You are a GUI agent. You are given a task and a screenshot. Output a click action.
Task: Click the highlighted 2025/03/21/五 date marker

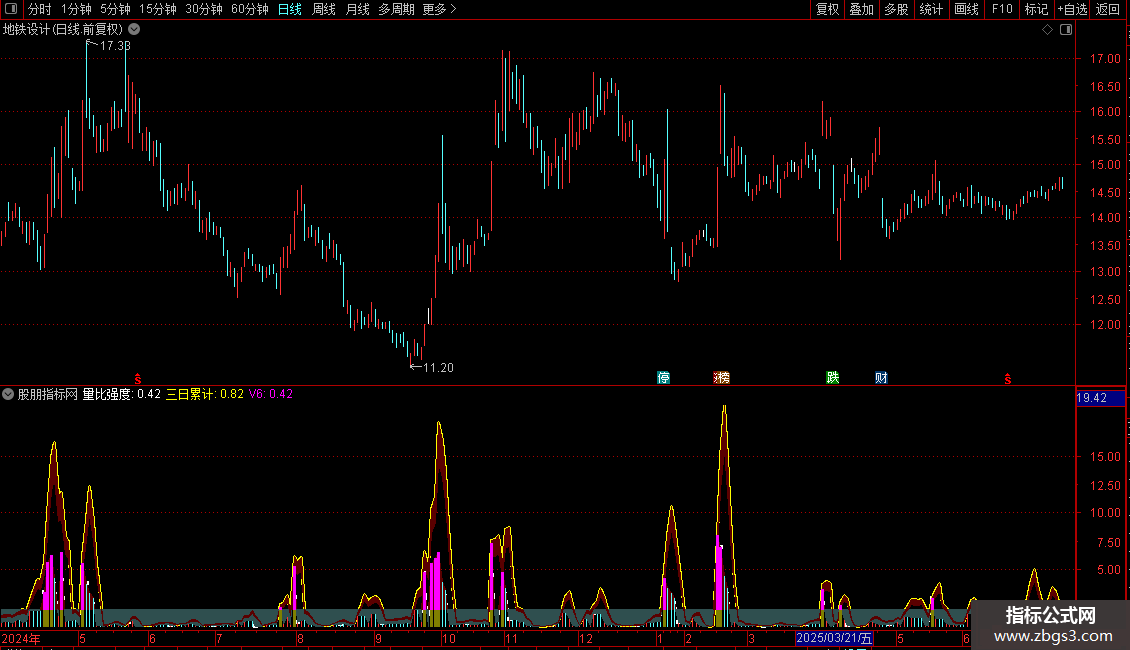834,638
